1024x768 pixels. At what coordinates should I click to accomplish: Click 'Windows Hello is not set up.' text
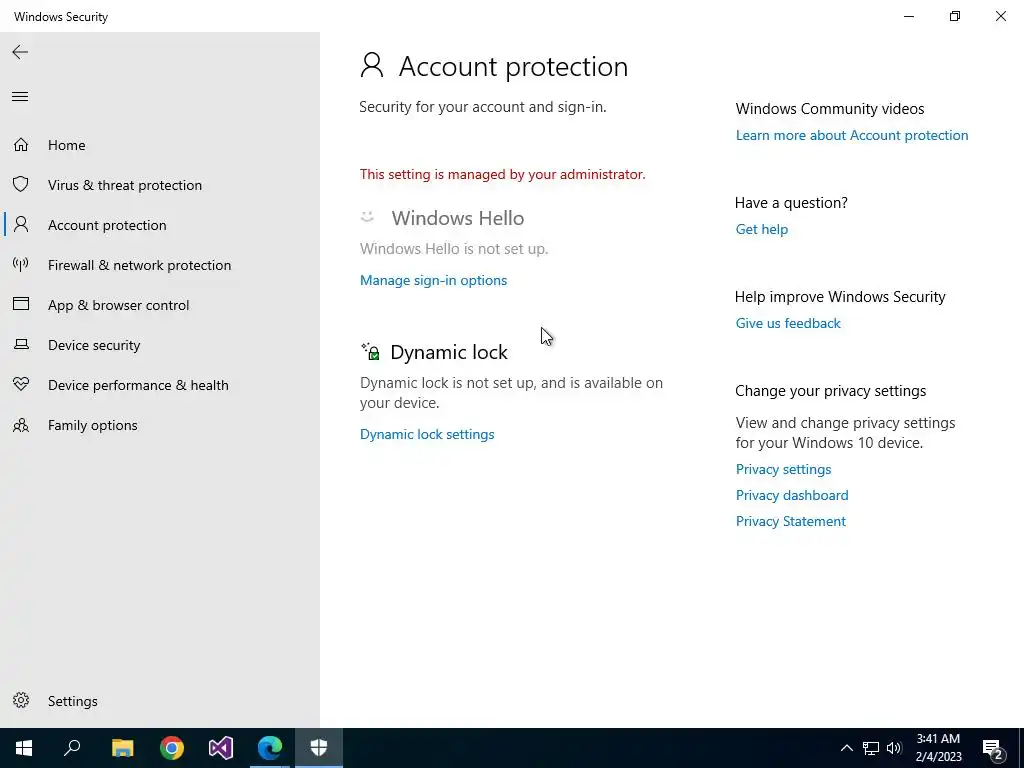click(x=454, y=249)
